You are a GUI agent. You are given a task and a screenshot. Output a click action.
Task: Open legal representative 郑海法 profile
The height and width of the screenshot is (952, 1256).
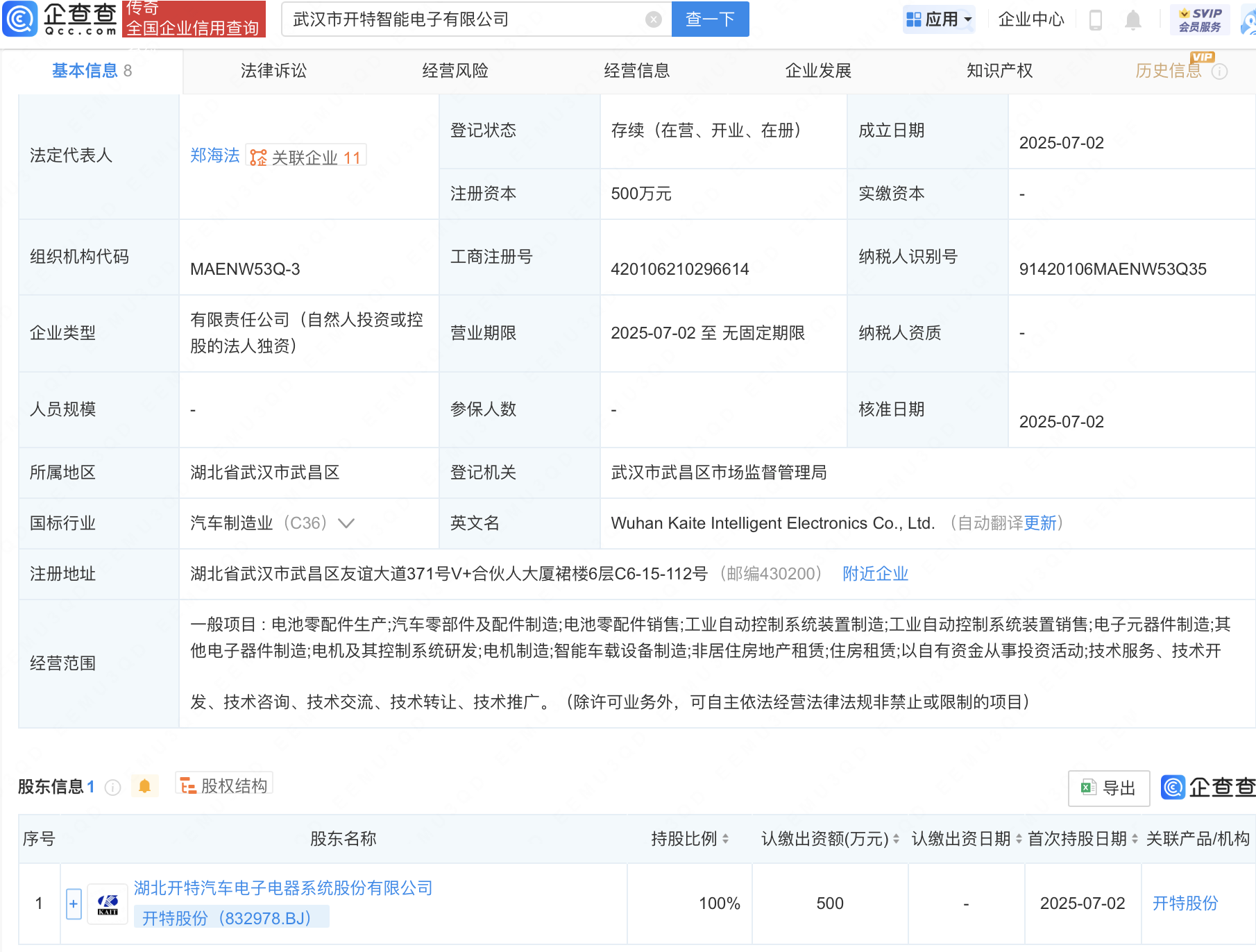pos(215,155)
